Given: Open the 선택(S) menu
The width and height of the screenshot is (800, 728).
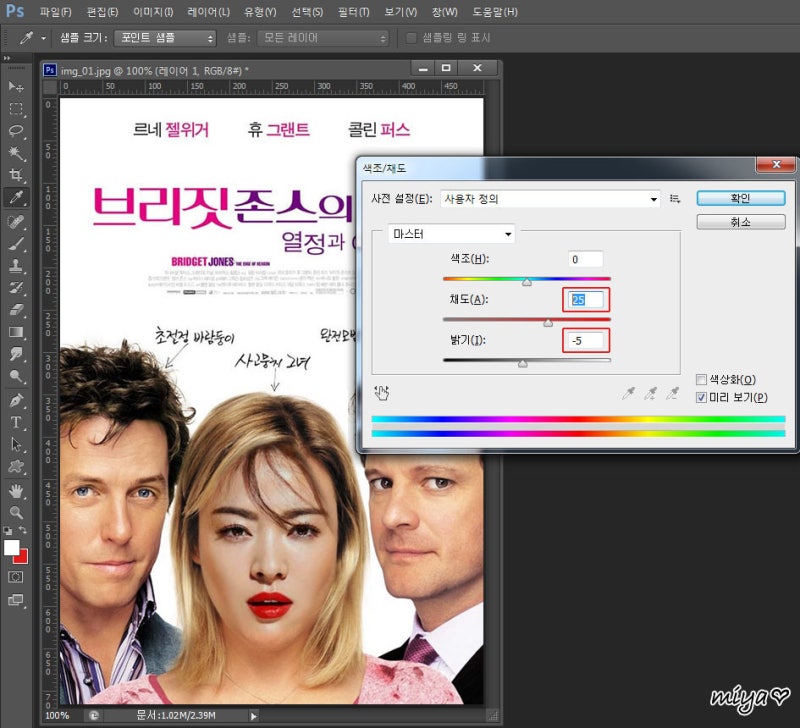Looking at the screenshot, I should (x=307, y=12).
